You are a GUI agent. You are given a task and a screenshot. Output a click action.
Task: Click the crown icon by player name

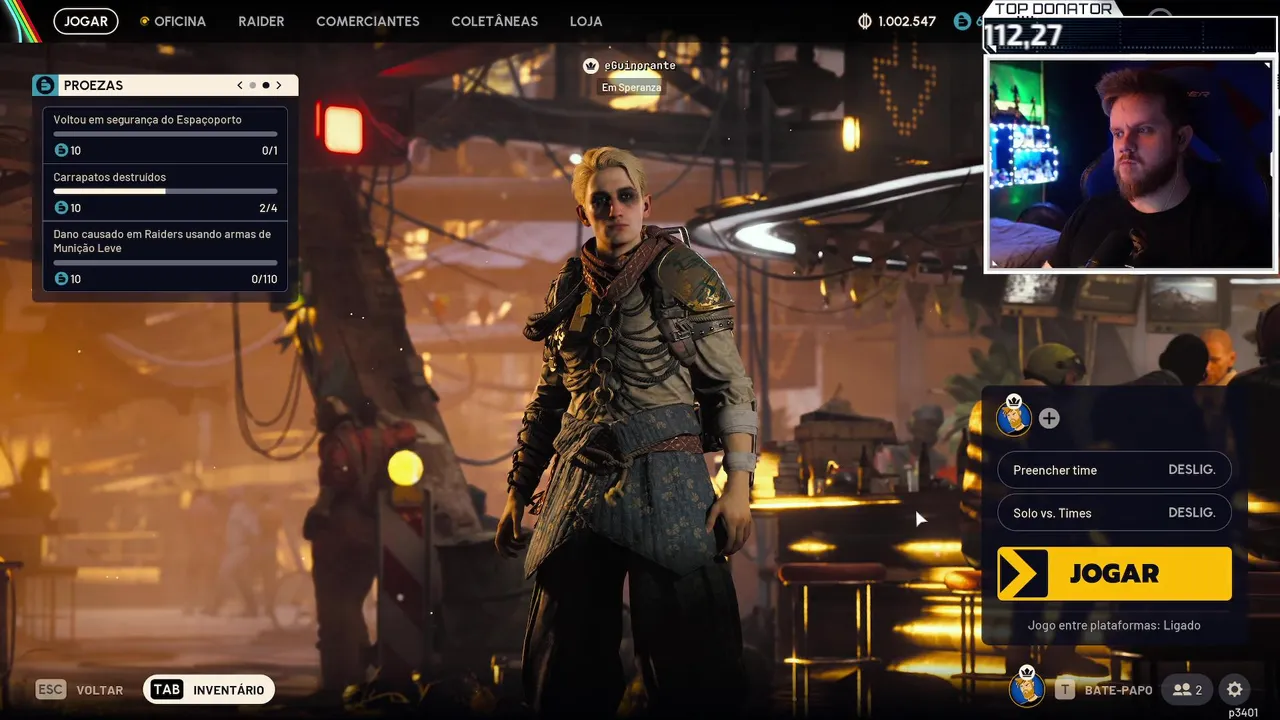pos(591,65)
